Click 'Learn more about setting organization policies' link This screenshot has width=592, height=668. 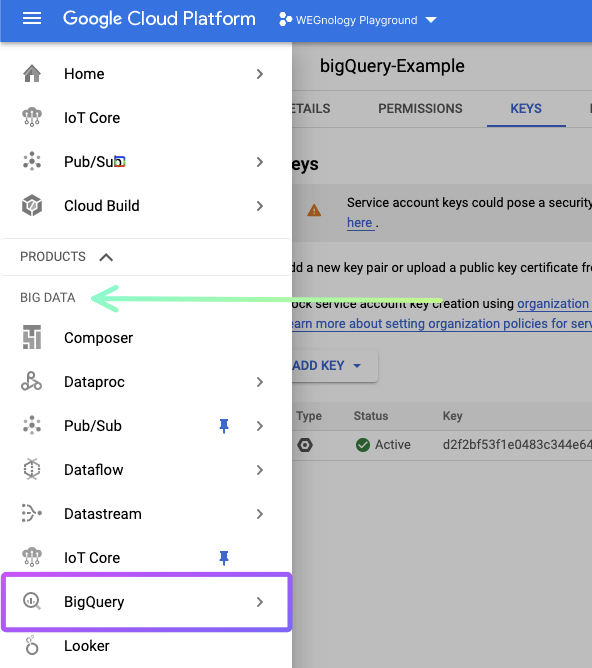pos(442,324)
